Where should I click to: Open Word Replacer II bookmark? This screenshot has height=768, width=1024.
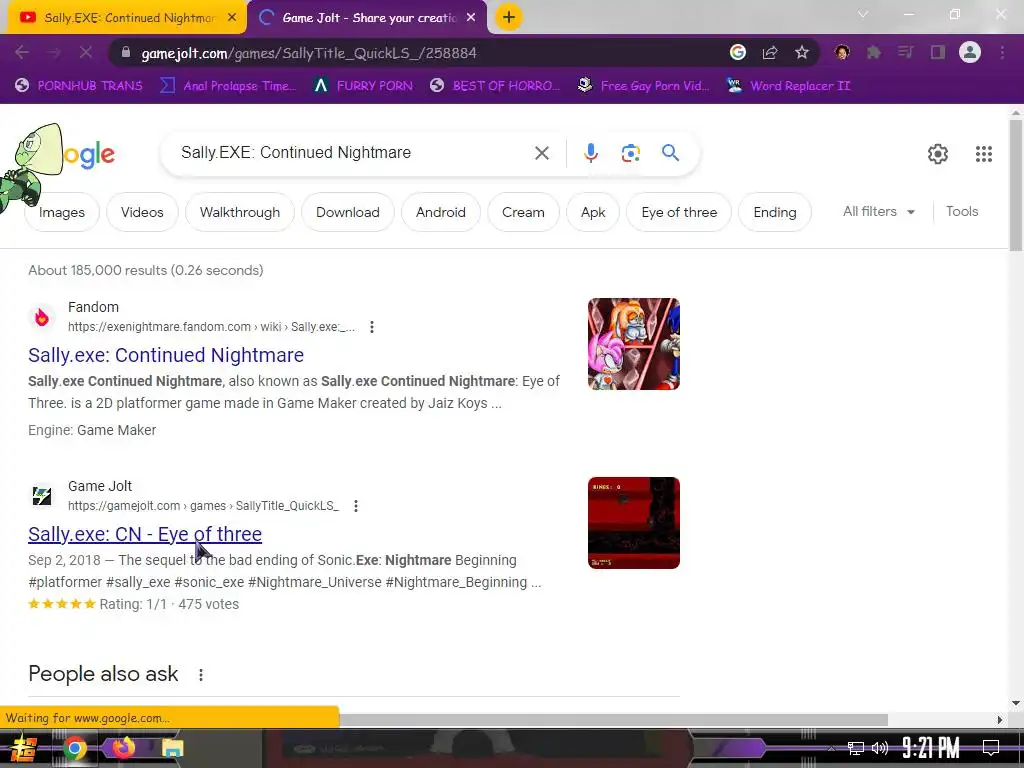tap(789, 86)
